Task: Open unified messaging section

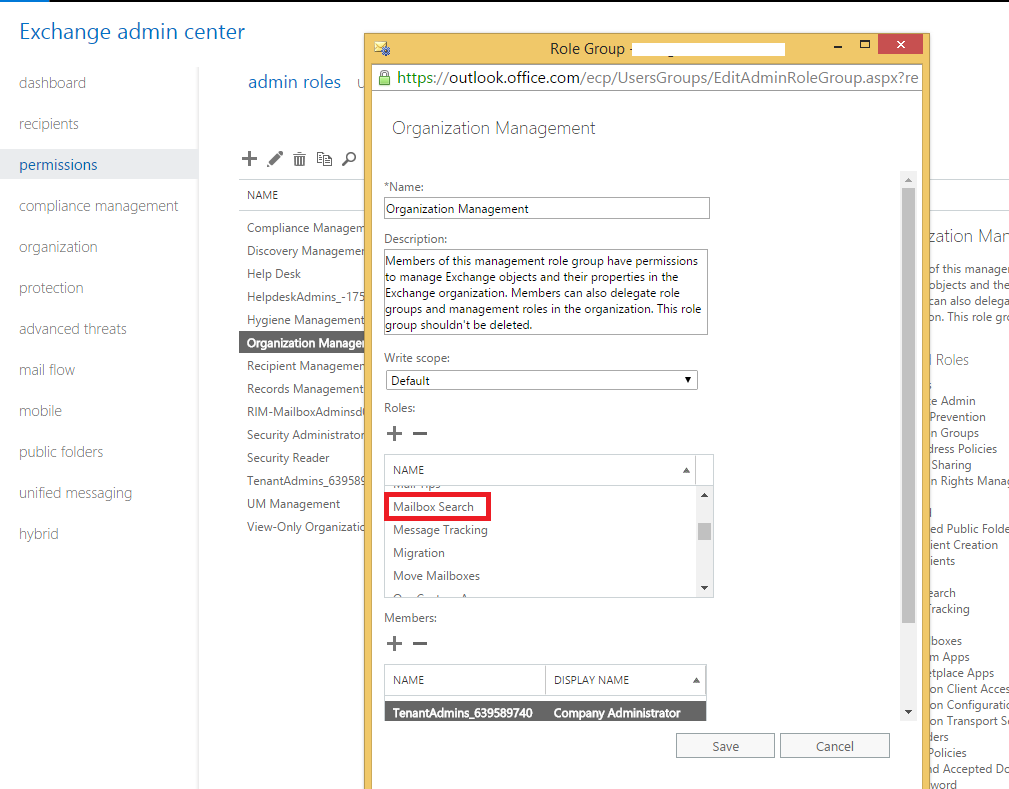Action: click(75, 493)
